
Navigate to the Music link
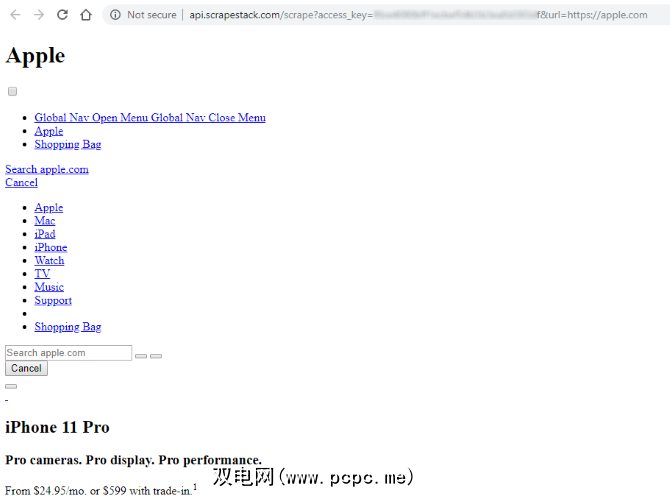tap(49, 287)
